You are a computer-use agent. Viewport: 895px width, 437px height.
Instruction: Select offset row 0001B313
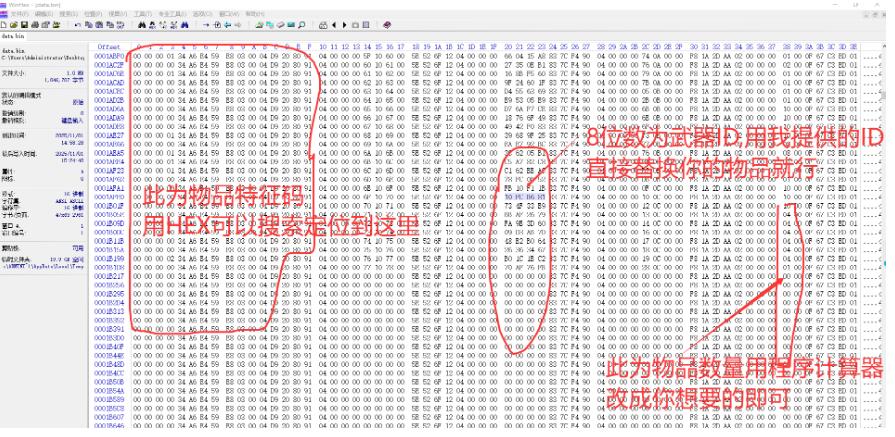tap(108, 311)
